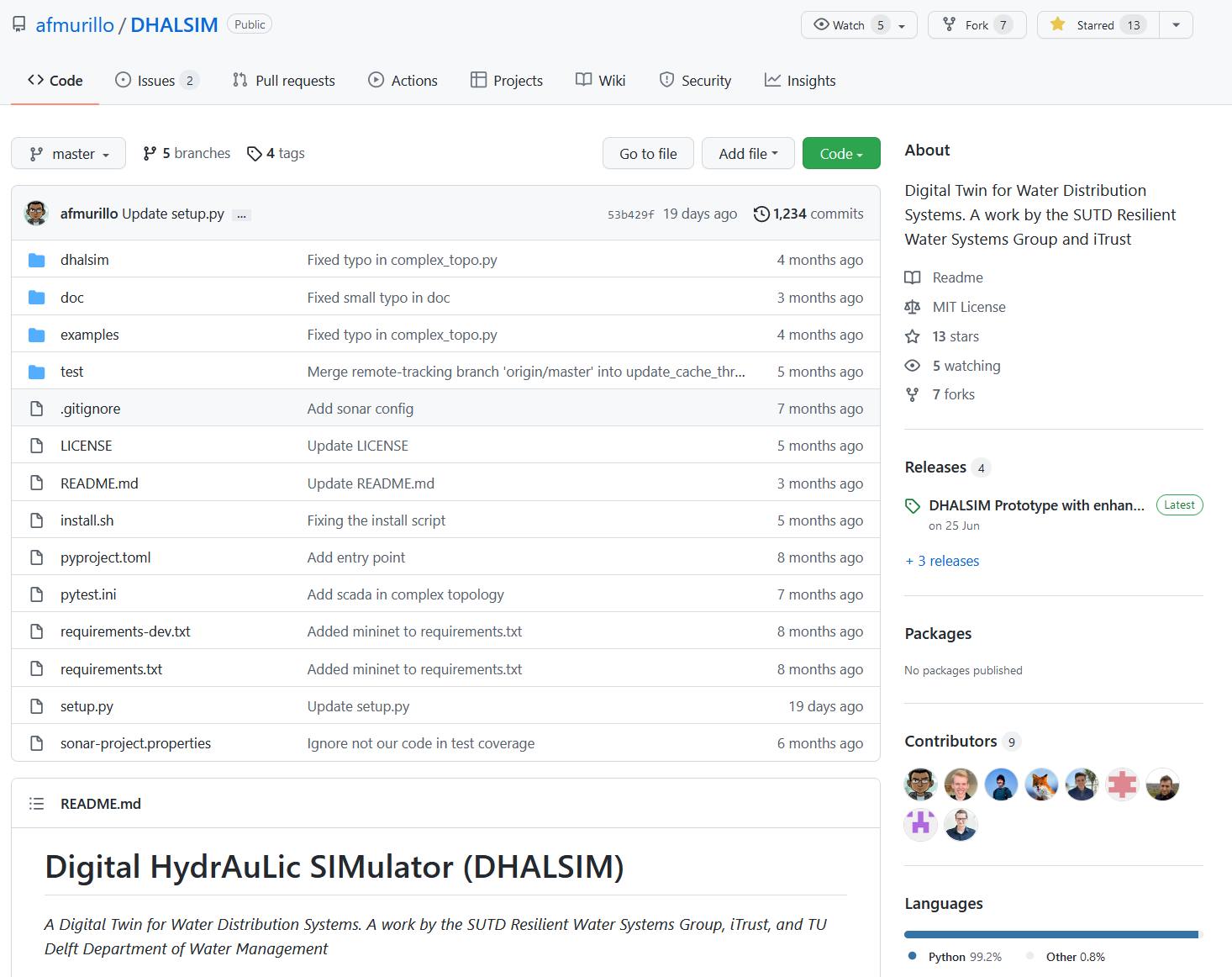1232x977 pixels.
Task: Switch to the Insights tab
Action: coord(800,81)
